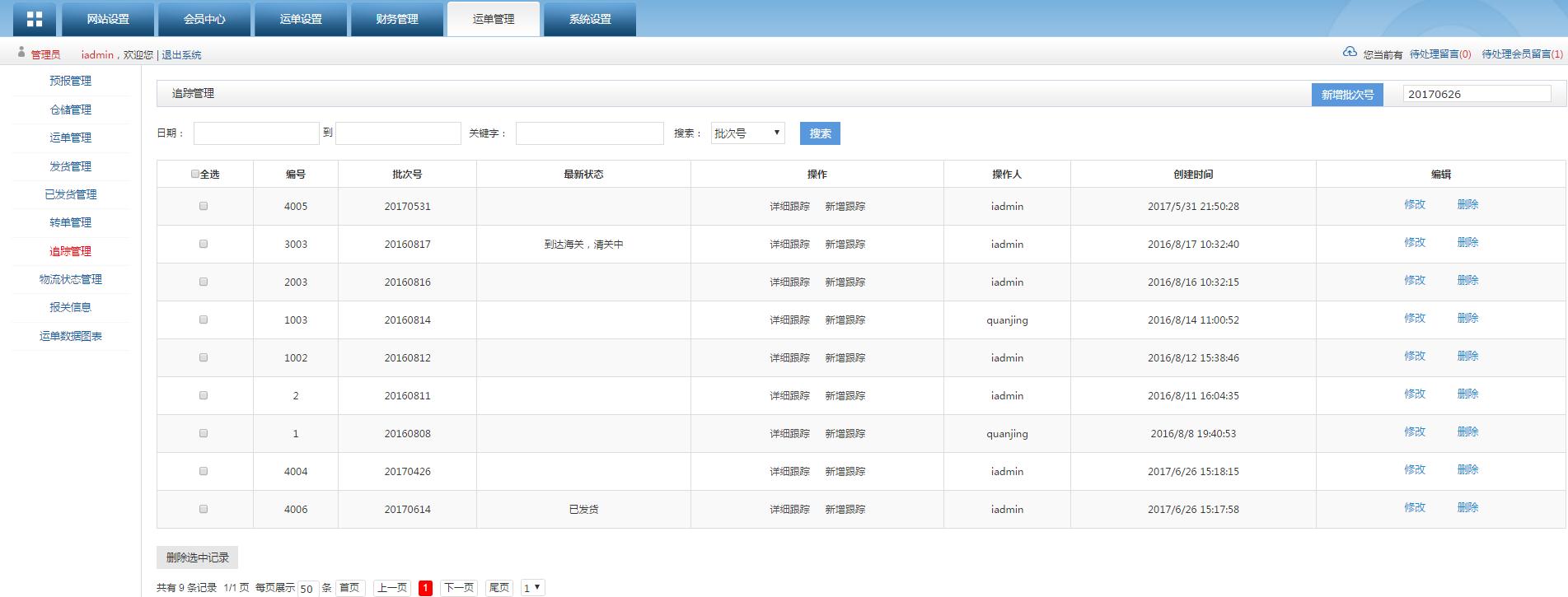Click 修改 link for batch 20160817
The image size is (1568, 597).
1415,242
